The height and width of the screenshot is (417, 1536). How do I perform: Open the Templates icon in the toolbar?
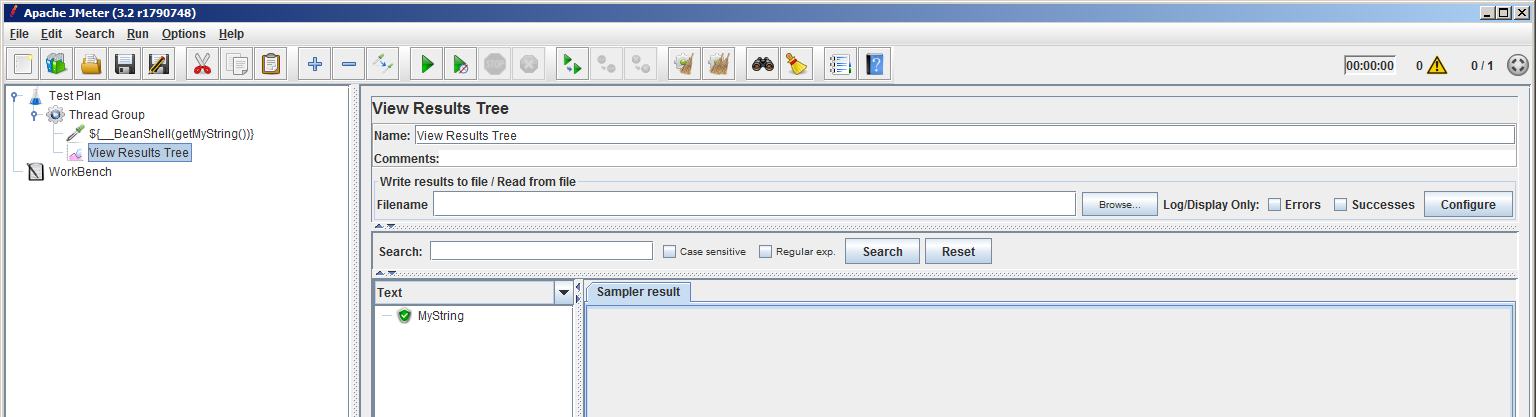click(x=57, y=65)
